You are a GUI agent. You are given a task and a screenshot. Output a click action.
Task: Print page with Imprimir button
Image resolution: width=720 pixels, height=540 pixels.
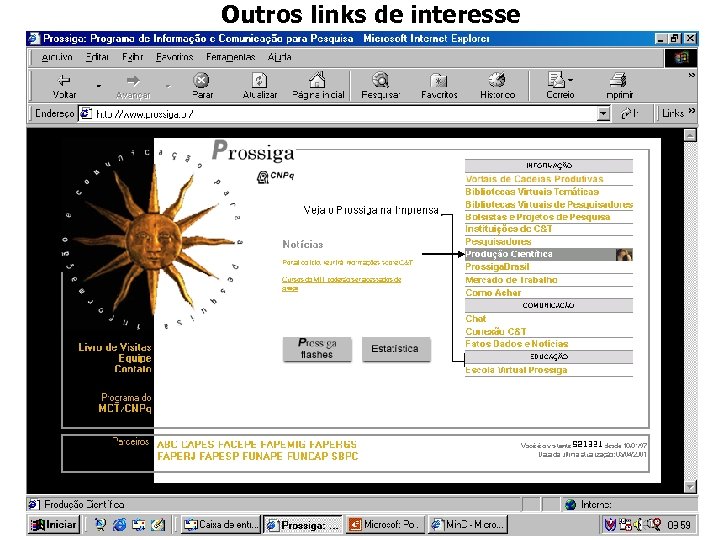(619, 86)
